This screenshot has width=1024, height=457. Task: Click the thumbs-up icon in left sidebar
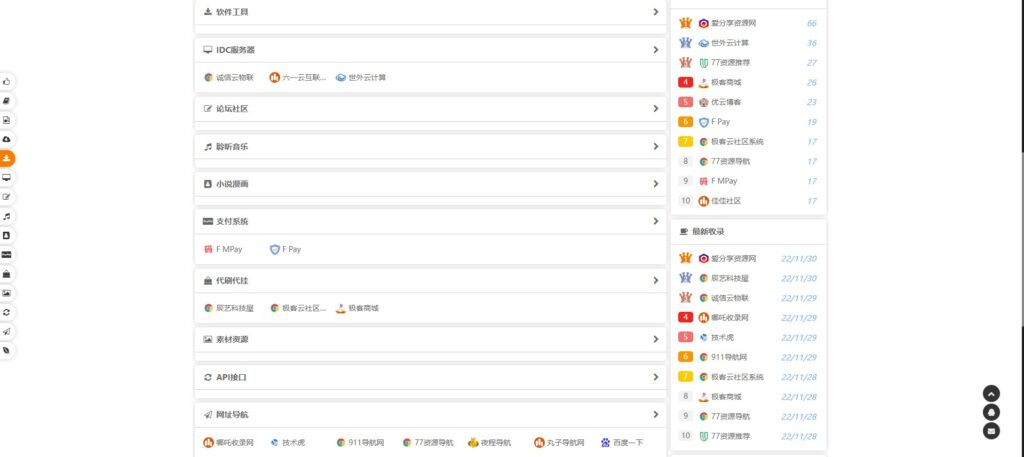(7, 81)
